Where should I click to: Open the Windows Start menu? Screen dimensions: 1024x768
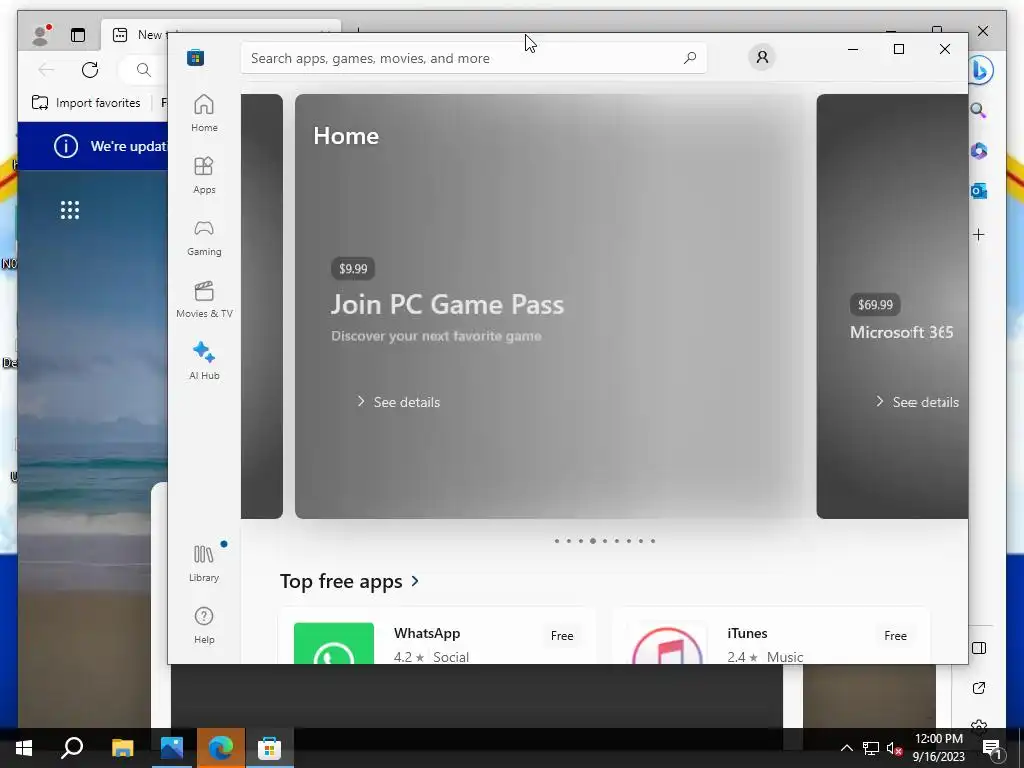click(x=24, y=748)
